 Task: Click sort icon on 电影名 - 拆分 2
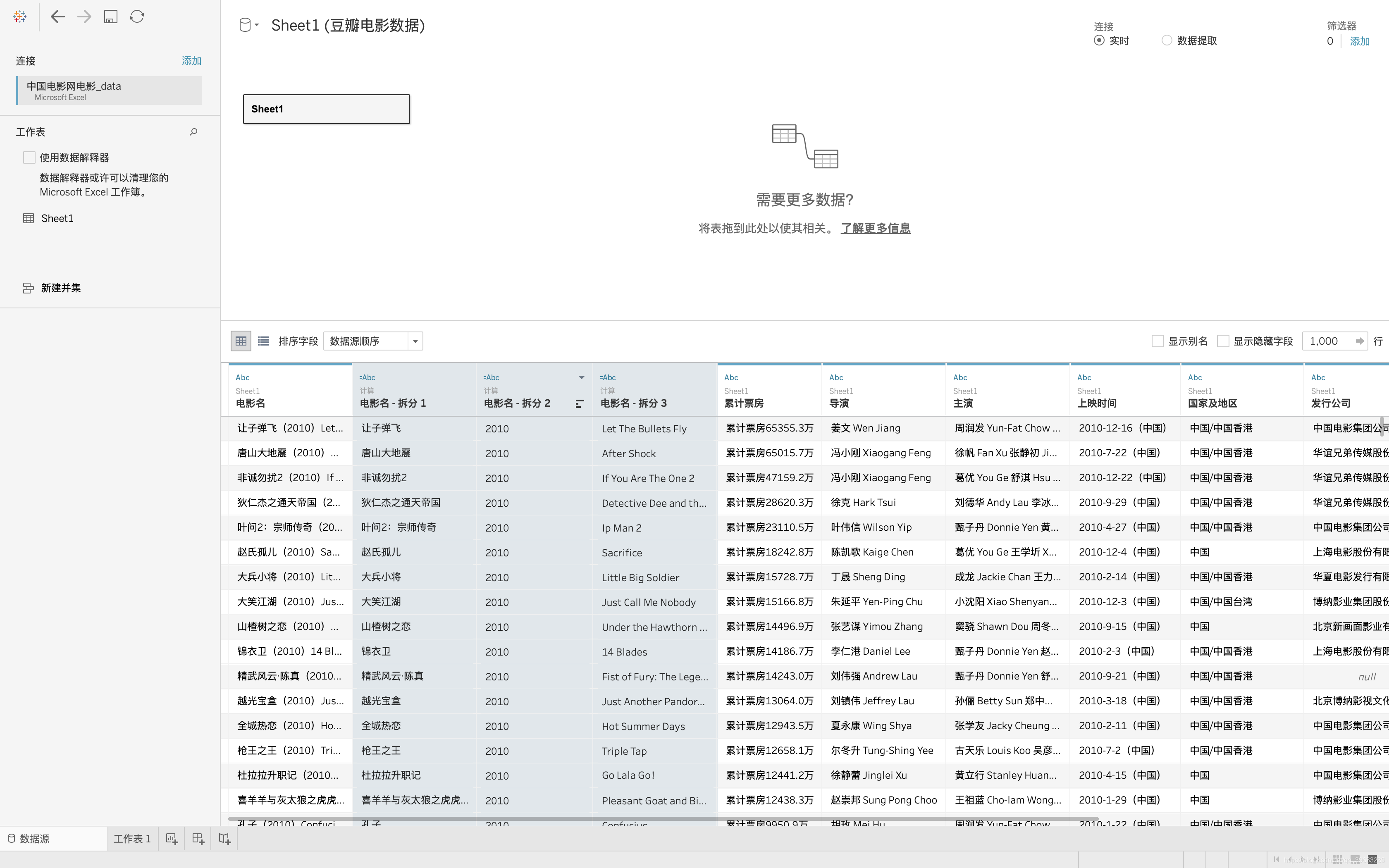click(580, 404)
